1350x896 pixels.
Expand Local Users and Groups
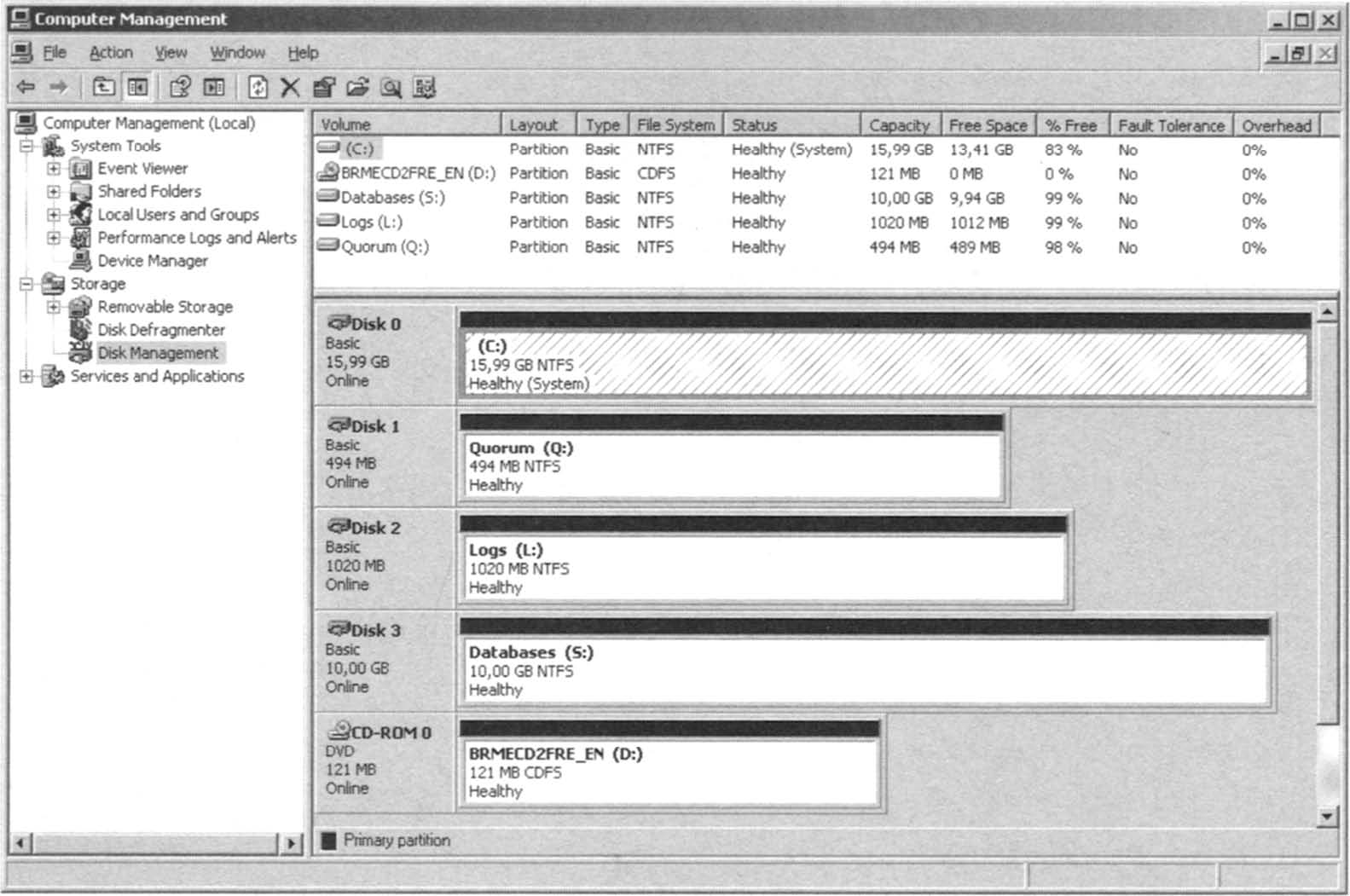(54, 215)
